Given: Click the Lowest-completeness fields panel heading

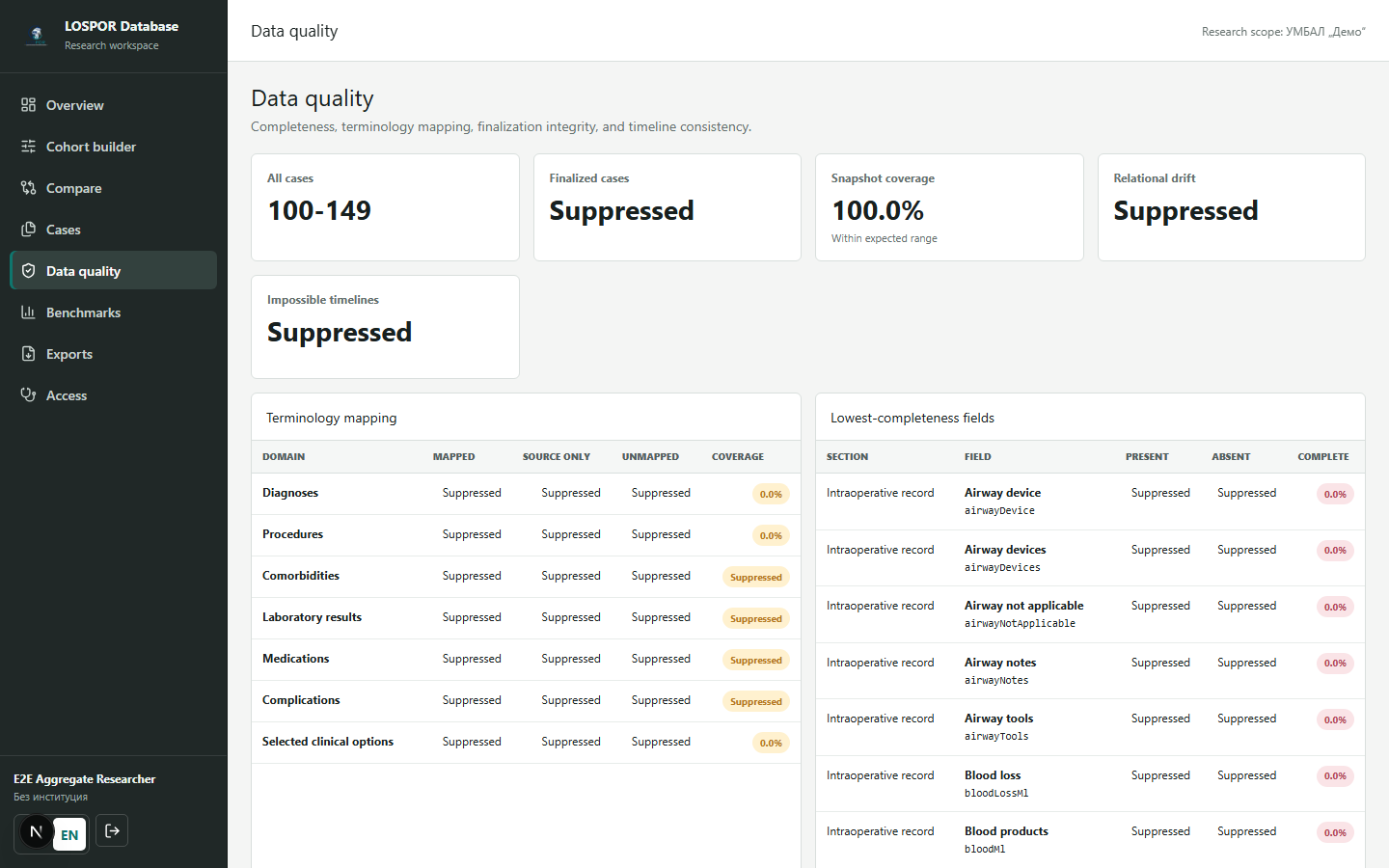Looking at the screenshot, I should tap(912, 418).
